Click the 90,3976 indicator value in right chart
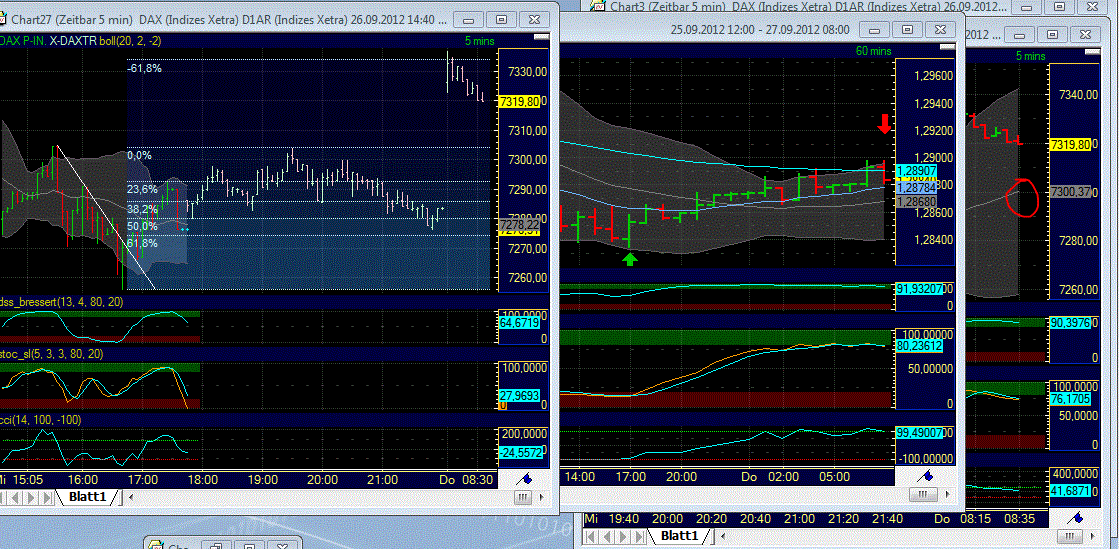 (x=1072, y=323)
